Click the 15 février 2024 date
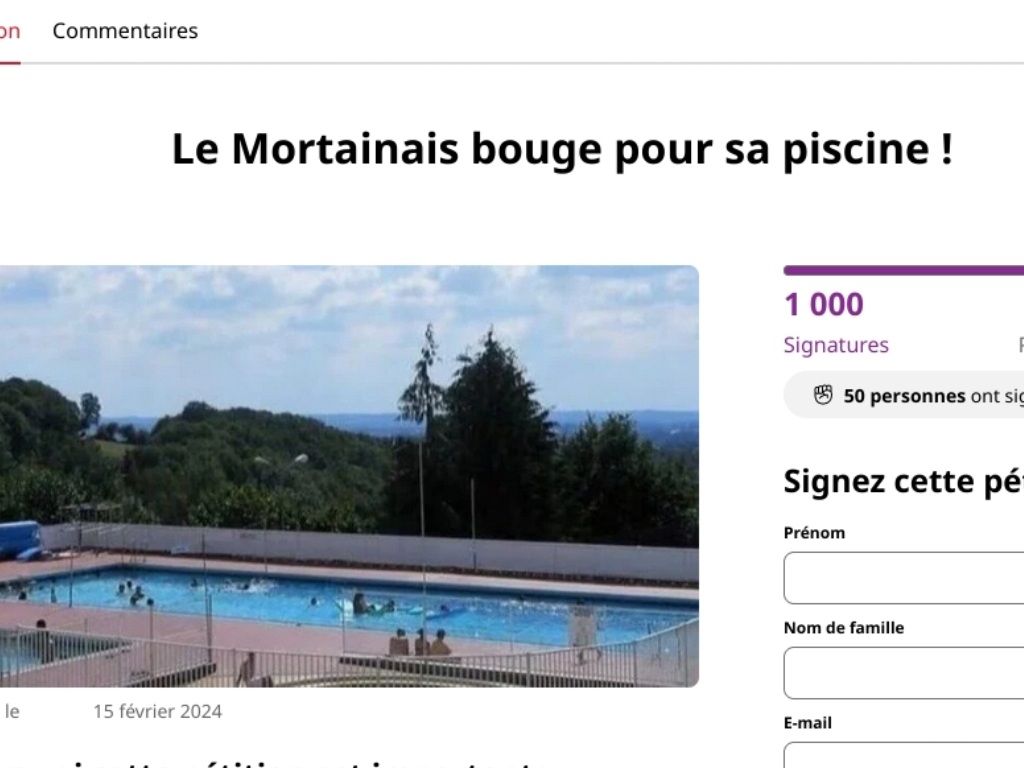Viewport: 1024px width, 768px height. click(x=158, y=712)
